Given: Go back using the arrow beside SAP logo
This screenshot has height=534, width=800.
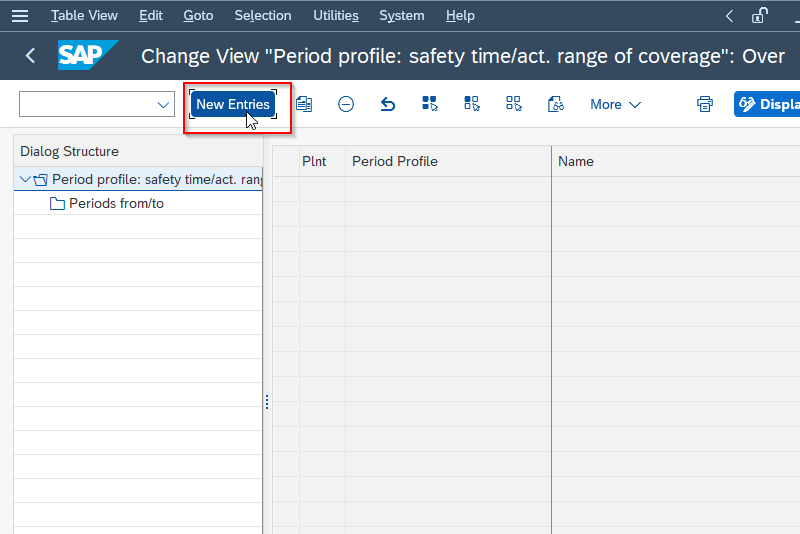Looking at the screenshot, I should 30,56.
